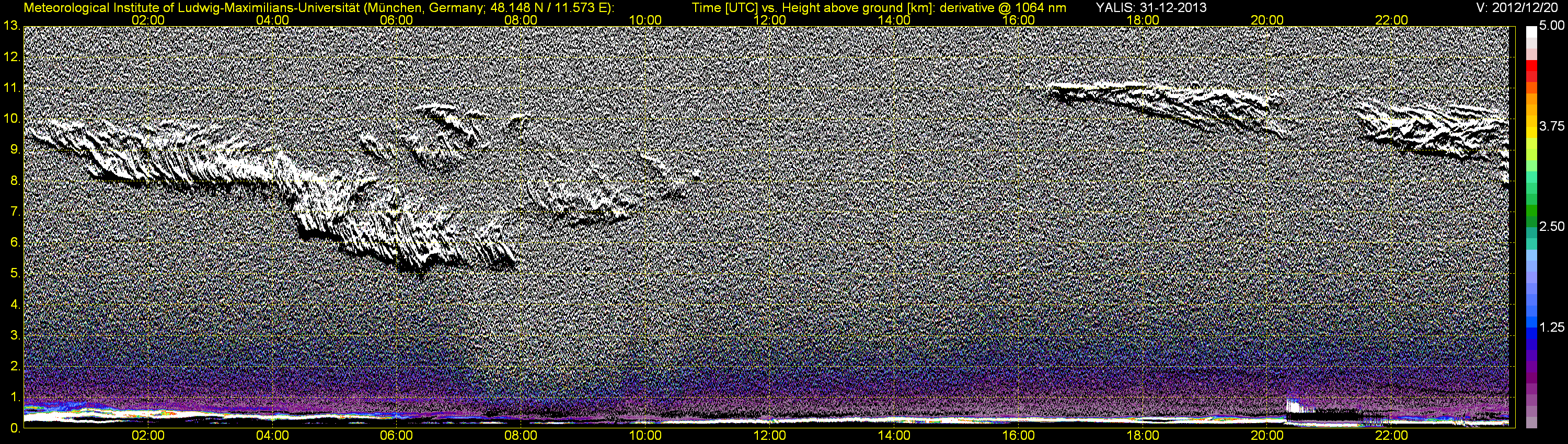The height and width of the screenshot is (444, 1568).
Task: Click the 18:00 label on the bottom time axis
Action: tap(1143, 436)
